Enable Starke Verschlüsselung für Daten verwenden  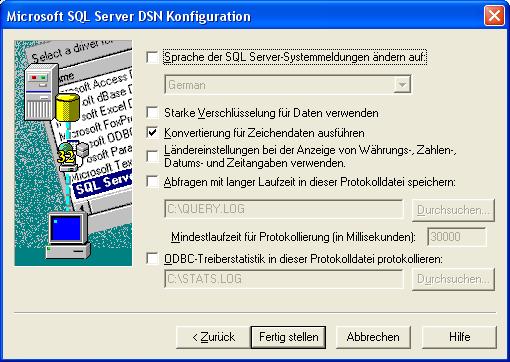[152, 113]
